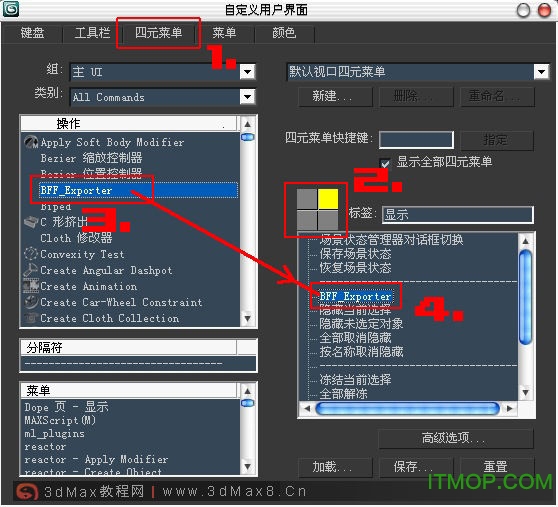The height and width of the screenshot is (507, 558).
Task: Click the Create Animation icon
Action: [31, 286]
